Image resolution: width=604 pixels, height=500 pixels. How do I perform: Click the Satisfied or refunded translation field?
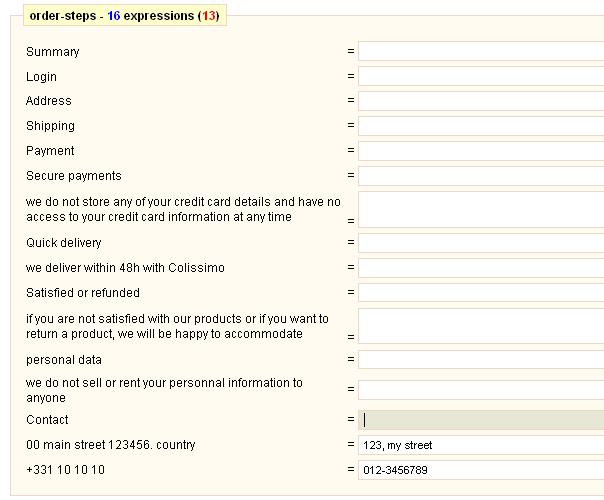point(481,293)
